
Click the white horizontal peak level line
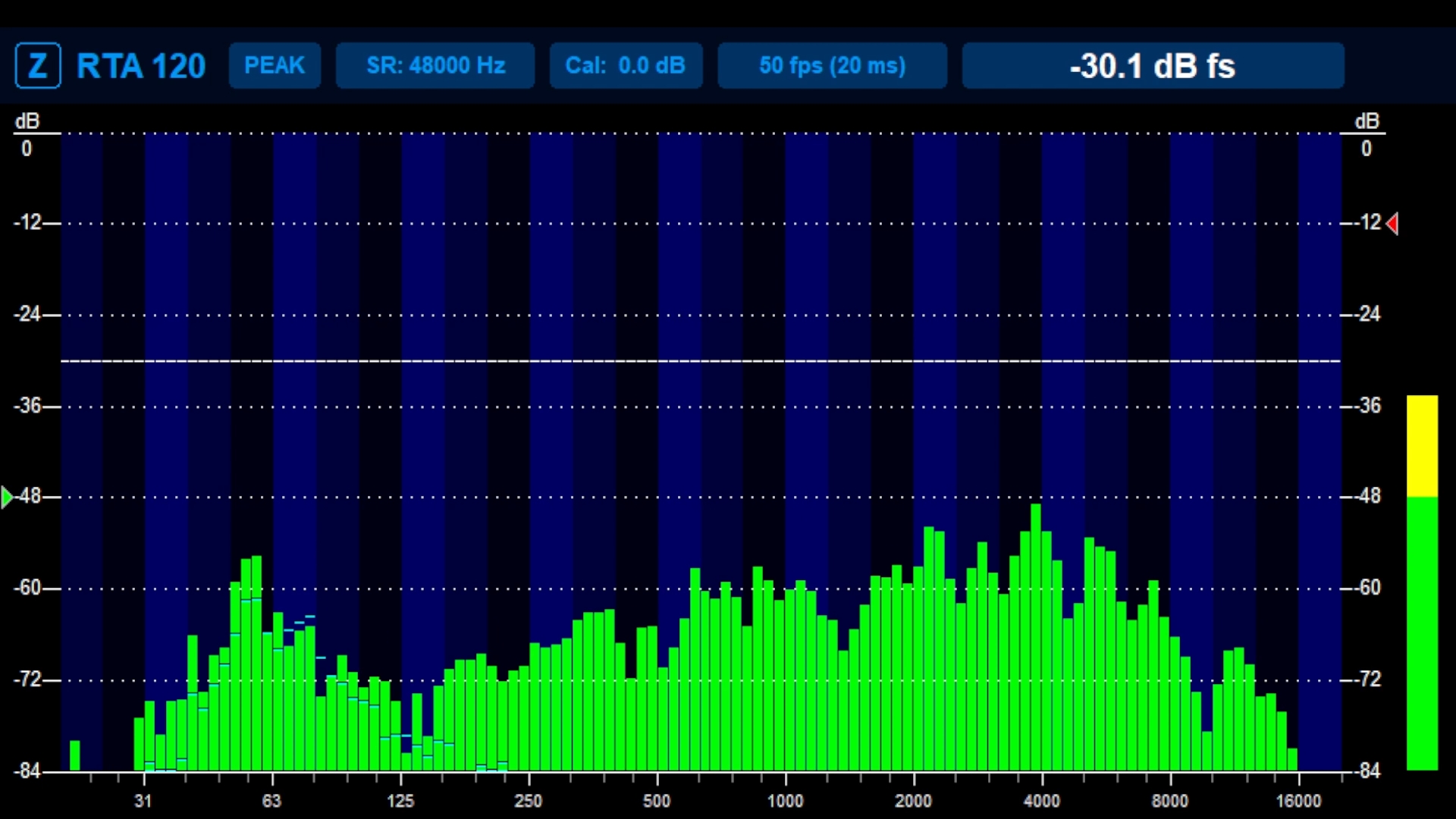701,361
